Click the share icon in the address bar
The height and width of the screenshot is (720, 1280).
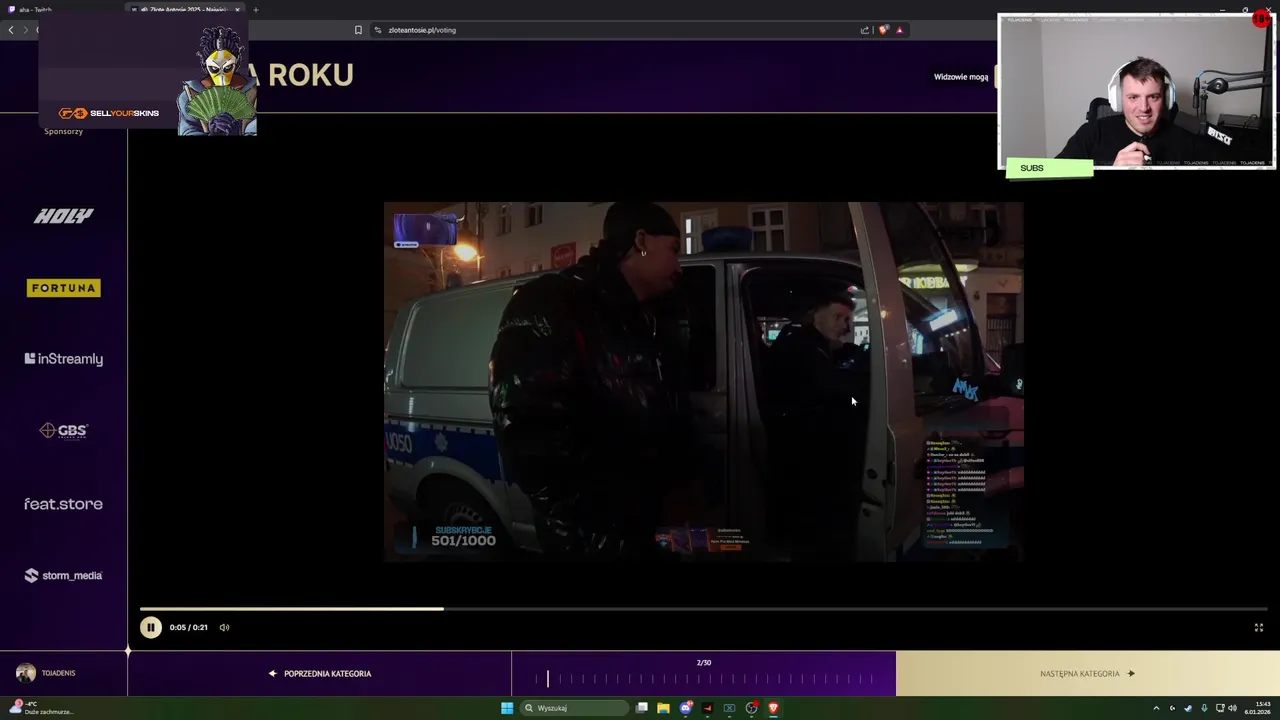click(865, 30)
